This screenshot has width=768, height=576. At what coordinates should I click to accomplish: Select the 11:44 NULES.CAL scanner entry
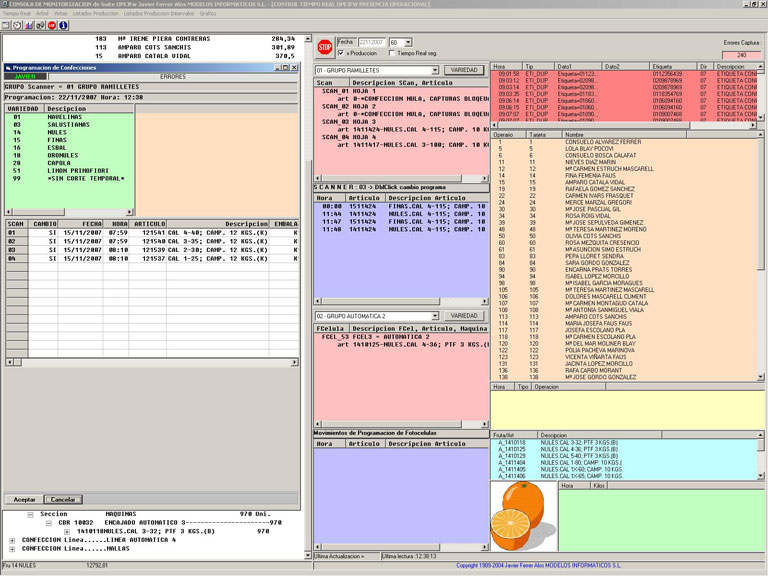(x=401, y=214)
